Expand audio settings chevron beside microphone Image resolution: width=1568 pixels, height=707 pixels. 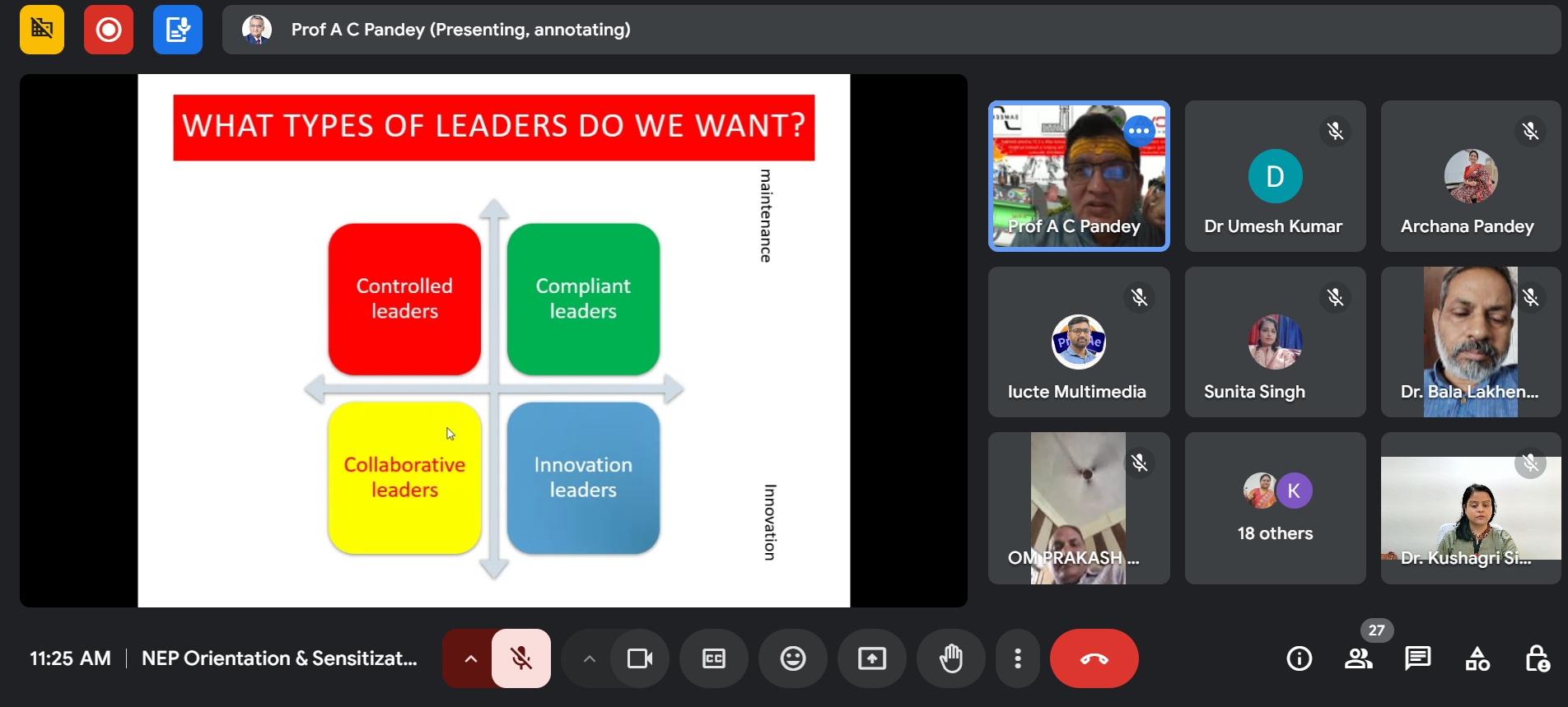(470, 658)
